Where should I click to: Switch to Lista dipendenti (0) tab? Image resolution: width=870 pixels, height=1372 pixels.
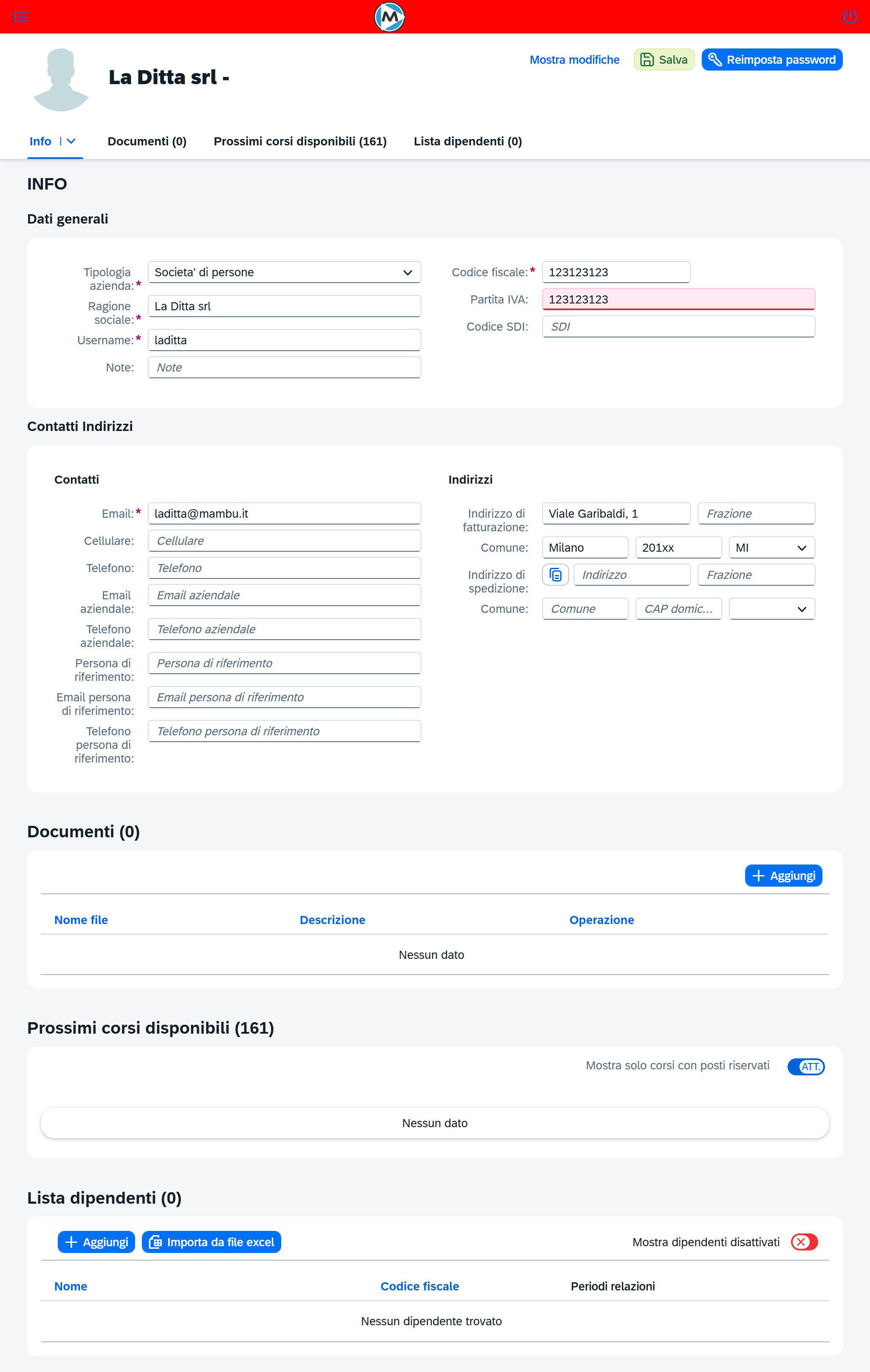point(467,141)
